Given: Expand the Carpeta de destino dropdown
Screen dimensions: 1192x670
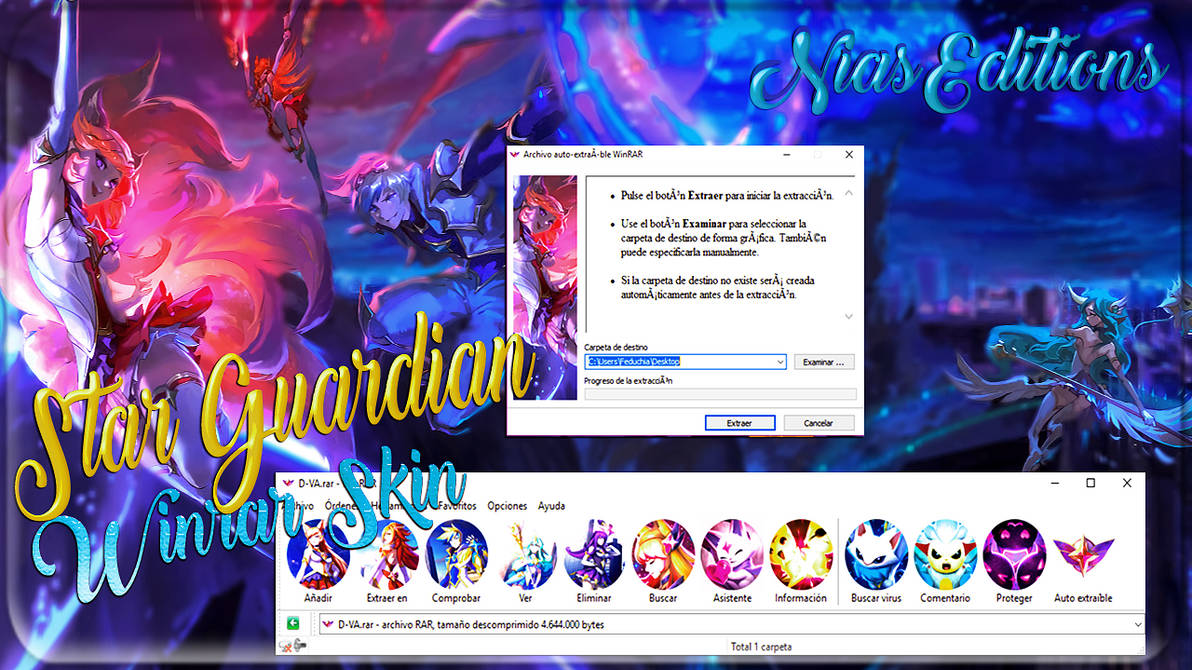Looking at the screenshot, I should (x=780, y=361).
